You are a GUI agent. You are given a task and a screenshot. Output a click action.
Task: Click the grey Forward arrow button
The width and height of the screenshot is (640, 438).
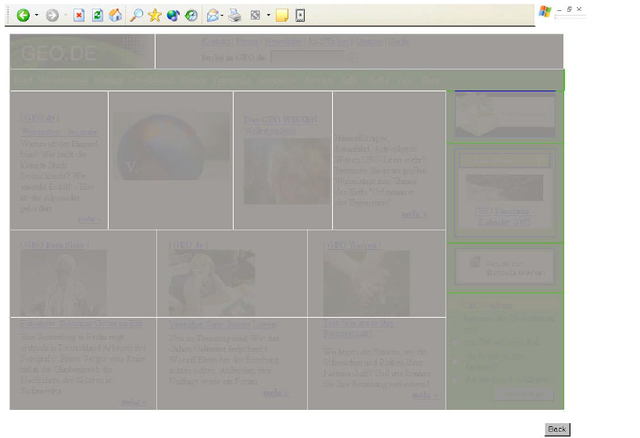[x=52, y=16]
